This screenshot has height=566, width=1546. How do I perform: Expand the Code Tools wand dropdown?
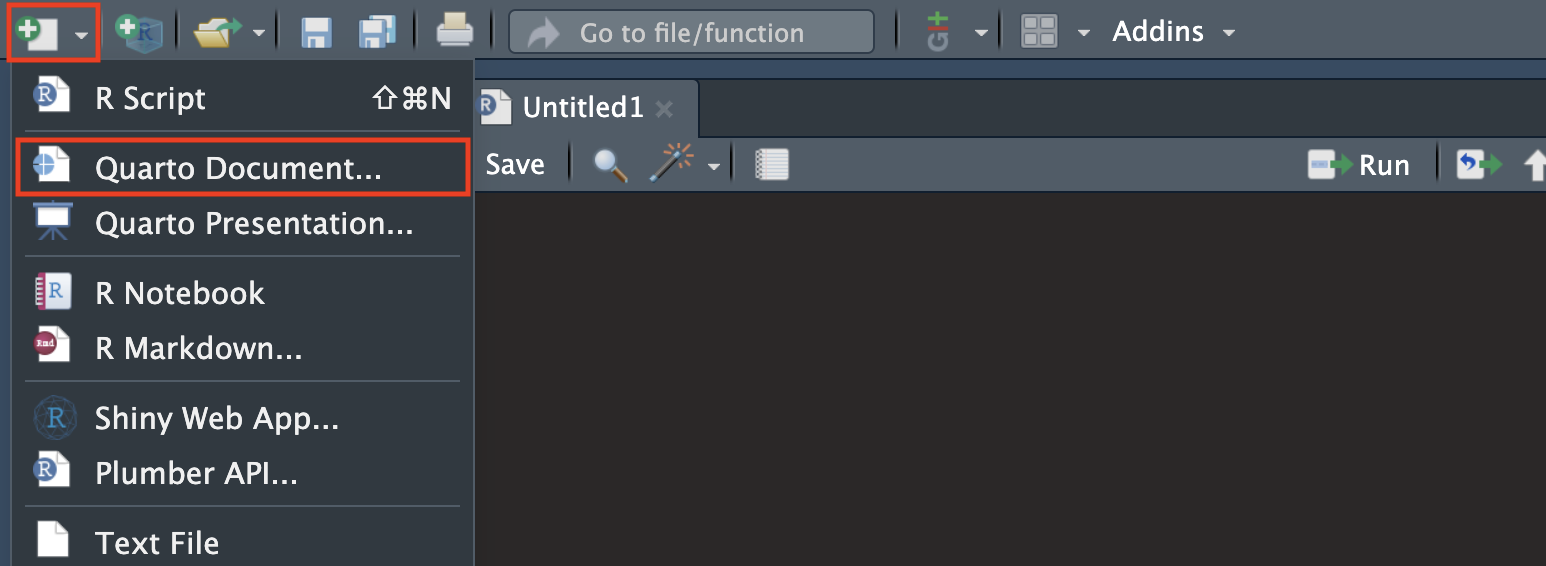tap(713, 167)
